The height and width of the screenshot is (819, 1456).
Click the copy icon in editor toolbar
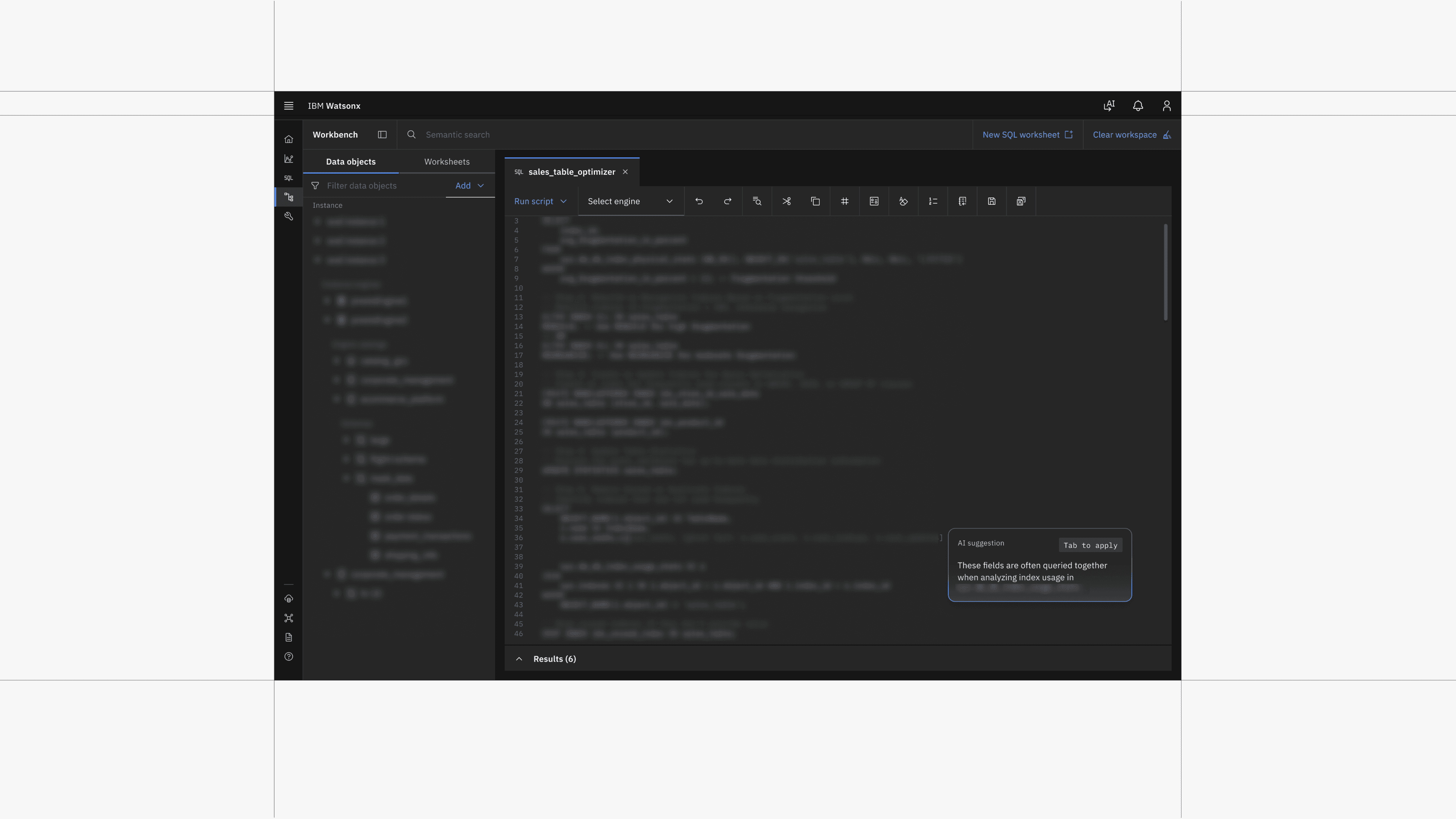click(816, 201)
